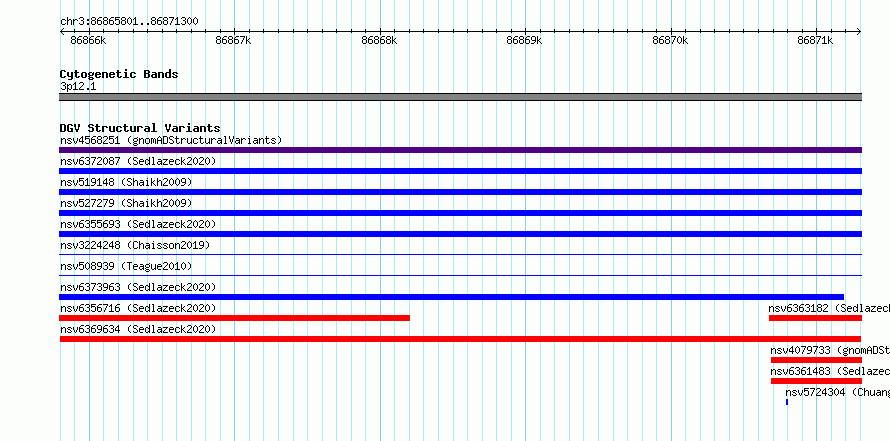The image size is (890, 441).
Task: Open the nsv6356716 Sedlazeck2020 label
Action: coord(138,308)
